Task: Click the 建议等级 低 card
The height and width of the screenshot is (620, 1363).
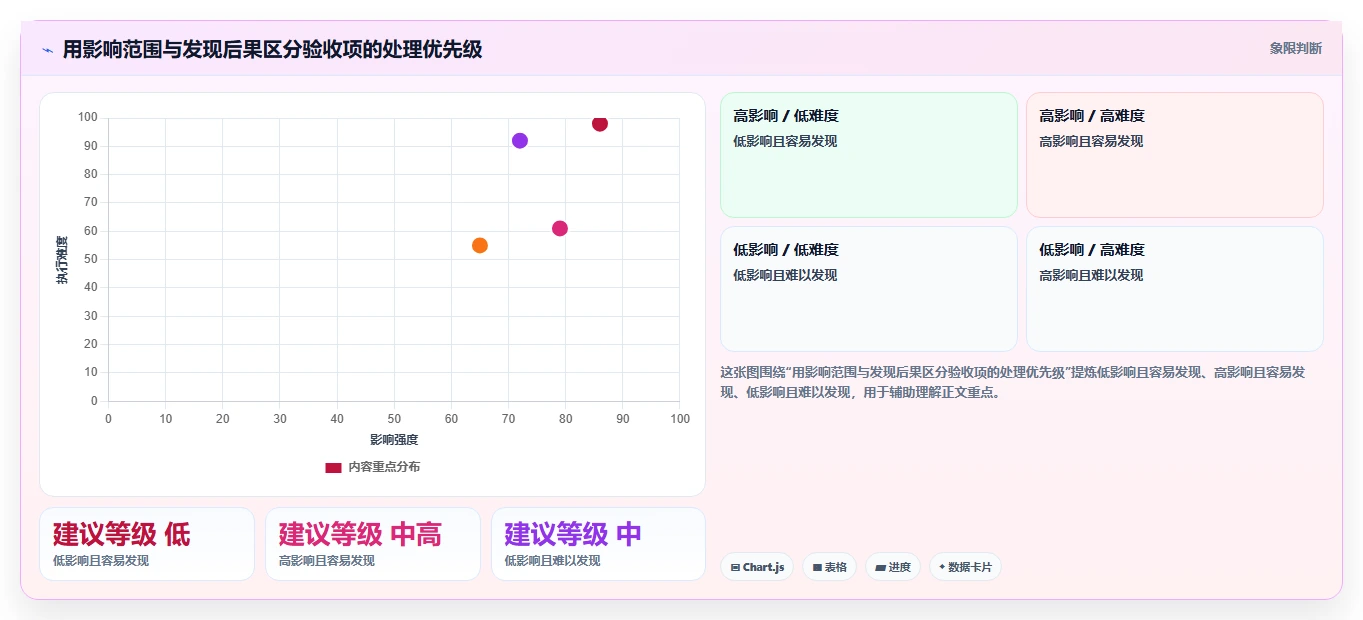Action: click(x=147, y=544)
